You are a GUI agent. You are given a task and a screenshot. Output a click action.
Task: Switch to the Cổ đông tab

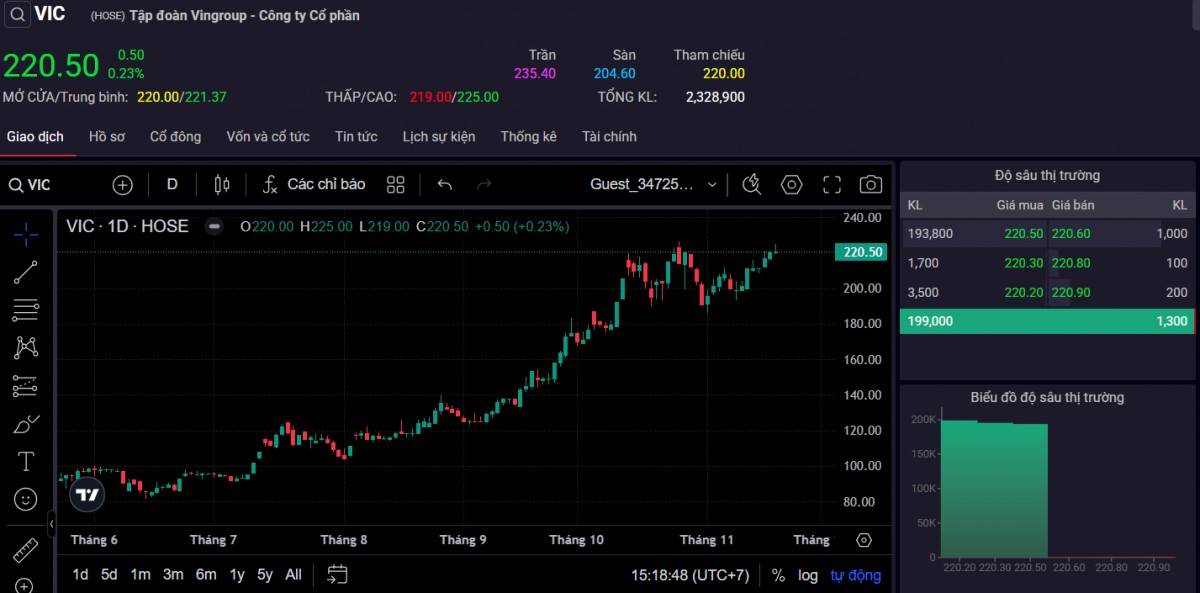pos(176,137)
